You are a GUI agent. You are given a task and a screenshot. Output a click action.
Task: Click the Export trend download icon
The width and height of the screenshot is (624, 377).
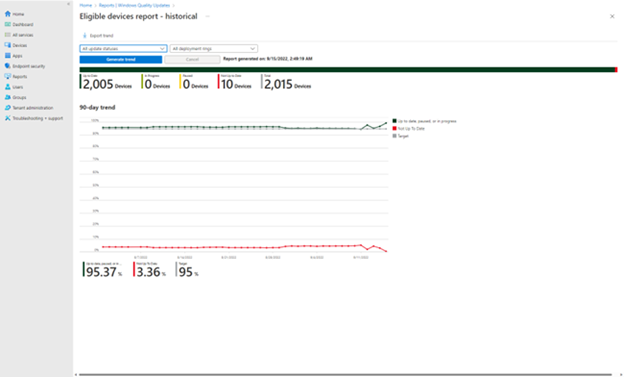coord(84,35)
